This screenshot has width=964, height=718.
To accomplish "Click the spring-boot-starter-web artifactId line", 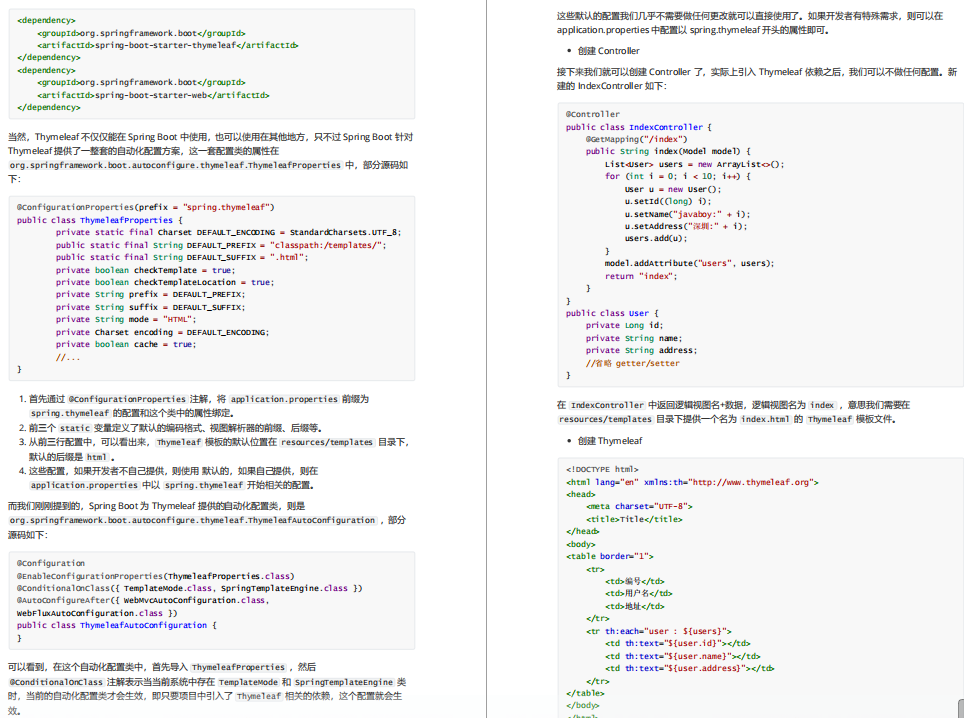I will click(x=153, y=95).
